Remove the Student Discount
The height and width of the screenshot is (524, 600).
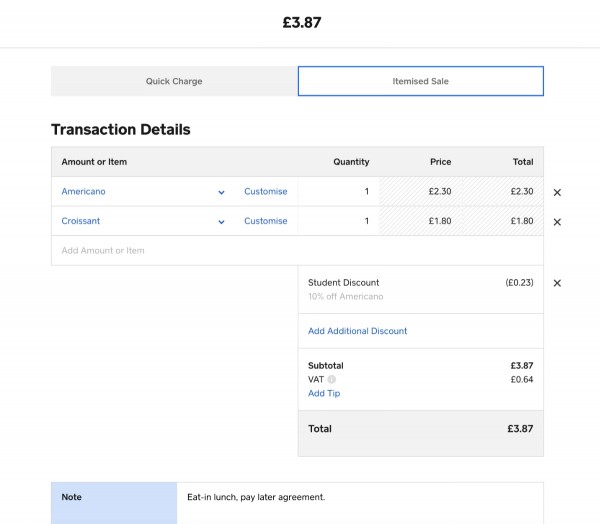tap(557, 283)
